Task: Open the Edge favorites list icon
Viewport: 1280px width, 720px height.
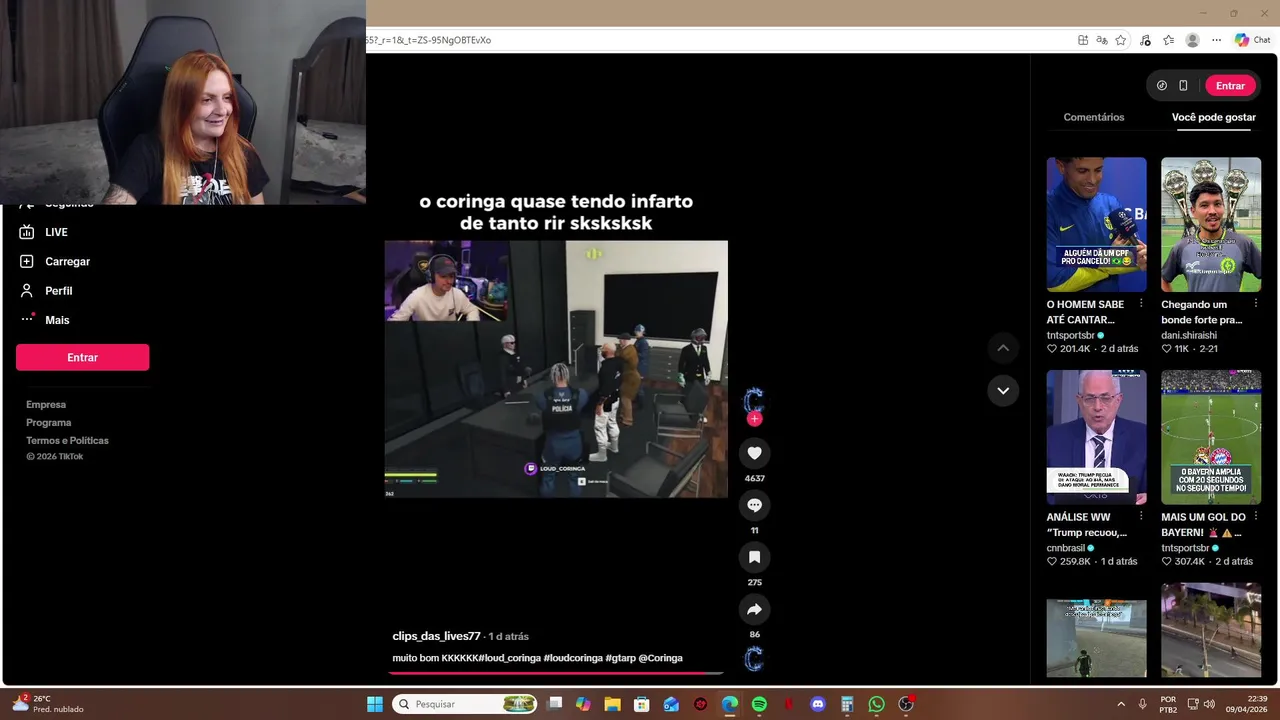Action: [1168, 40]
